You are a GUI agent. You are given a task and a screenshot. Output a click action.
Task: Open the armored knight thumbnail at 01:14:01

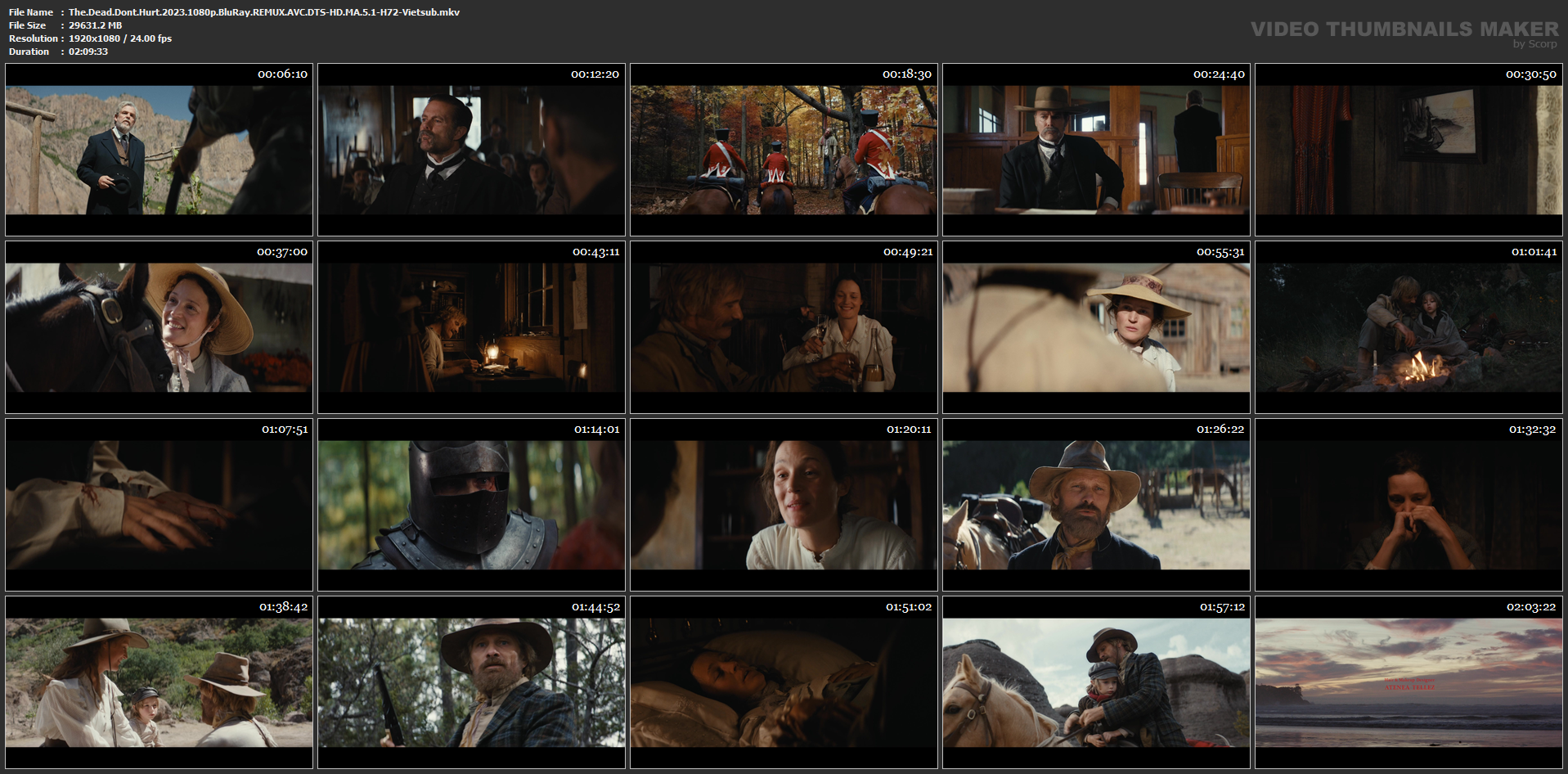click(x=471, y=505)
